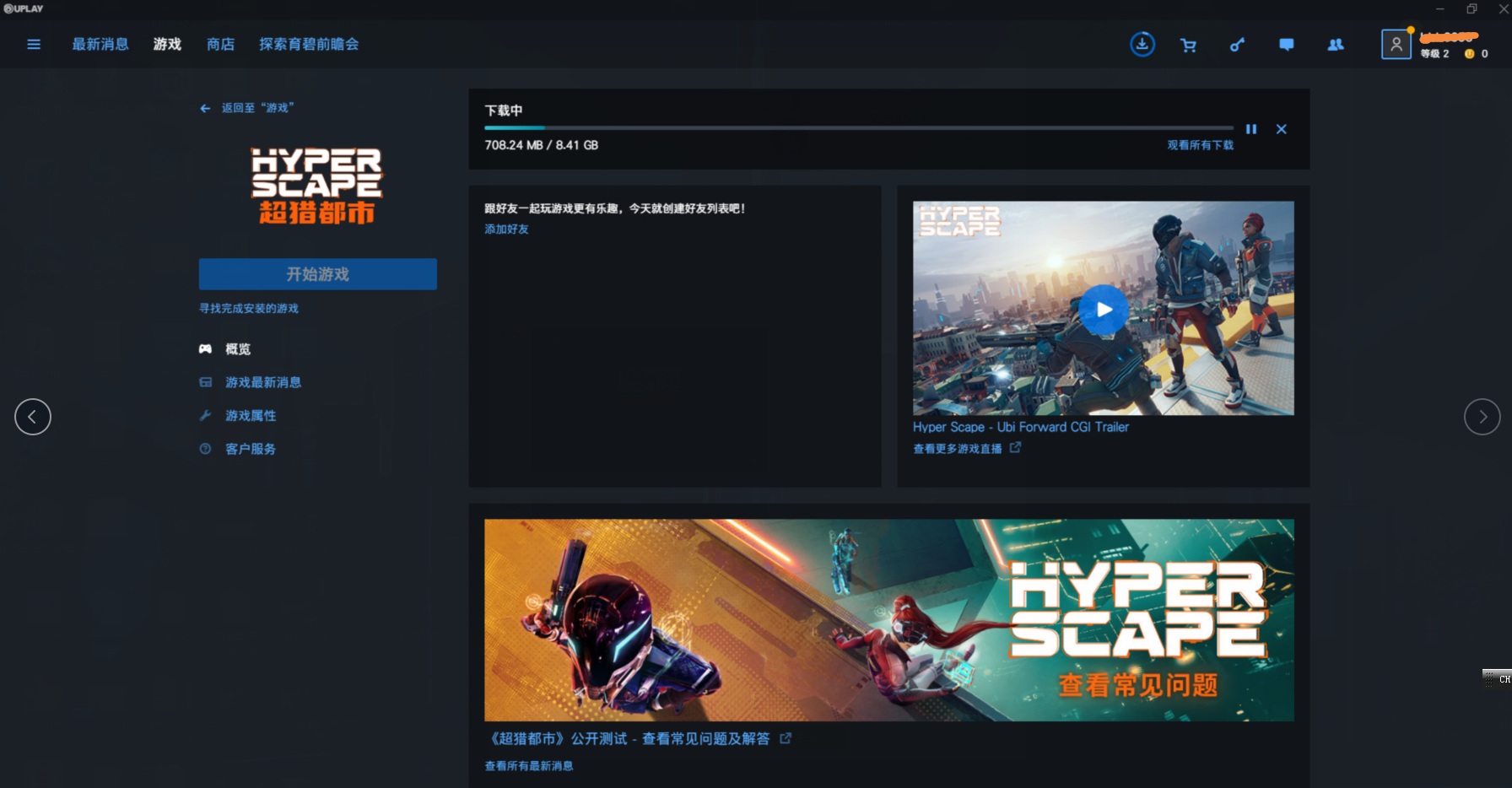
Task: Select 游戏最新消息 in the sidebar
Action: (263, 382)
